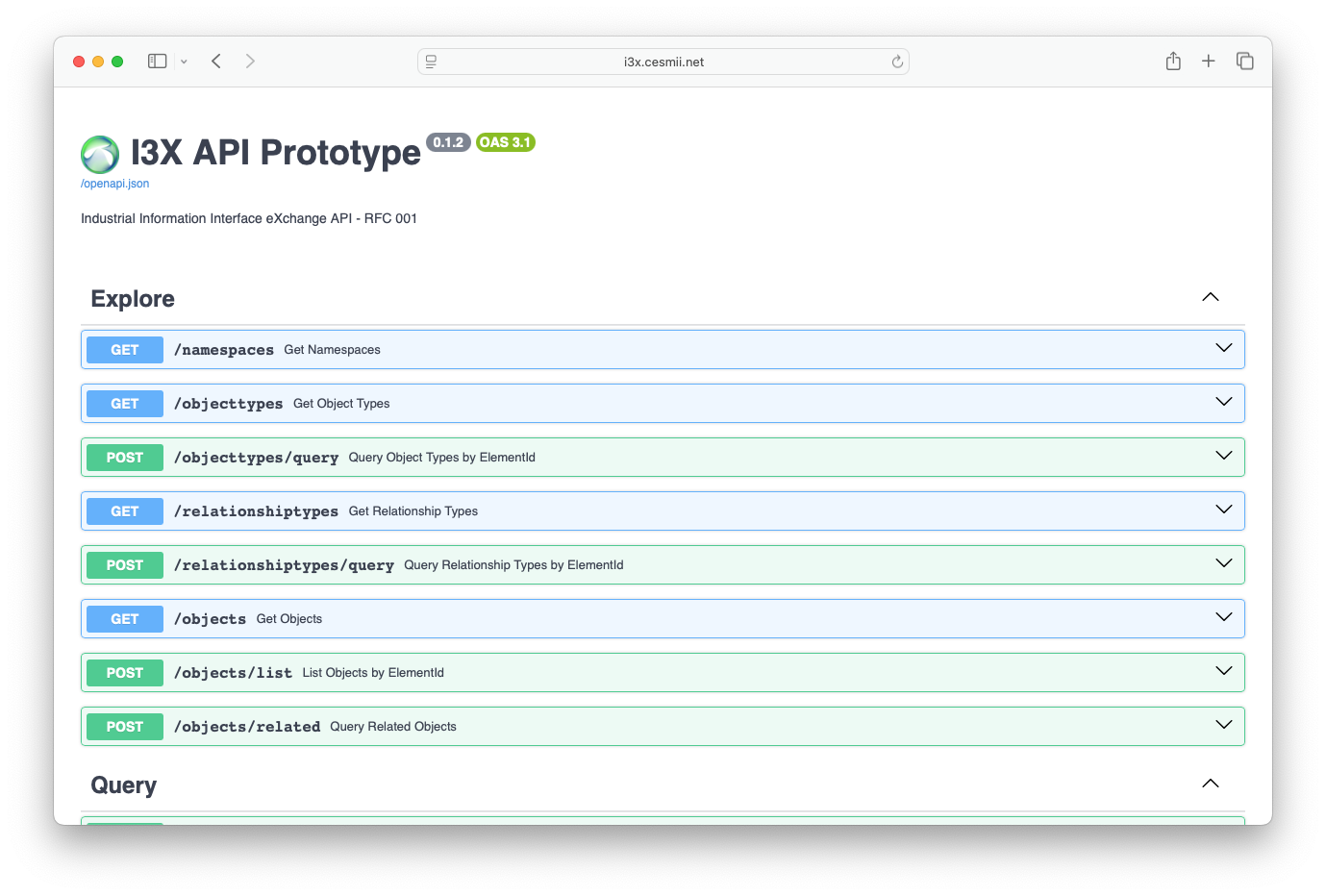Collapse the Explore section
This screenshot has height=896, width=1326.
tap(1210, 297)
